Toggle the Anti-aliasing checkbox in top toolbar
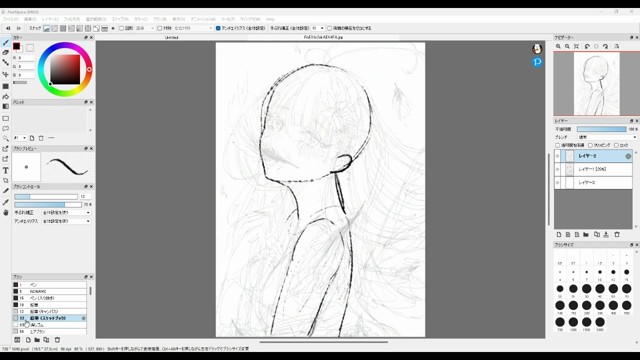 (x=218, y=28)
